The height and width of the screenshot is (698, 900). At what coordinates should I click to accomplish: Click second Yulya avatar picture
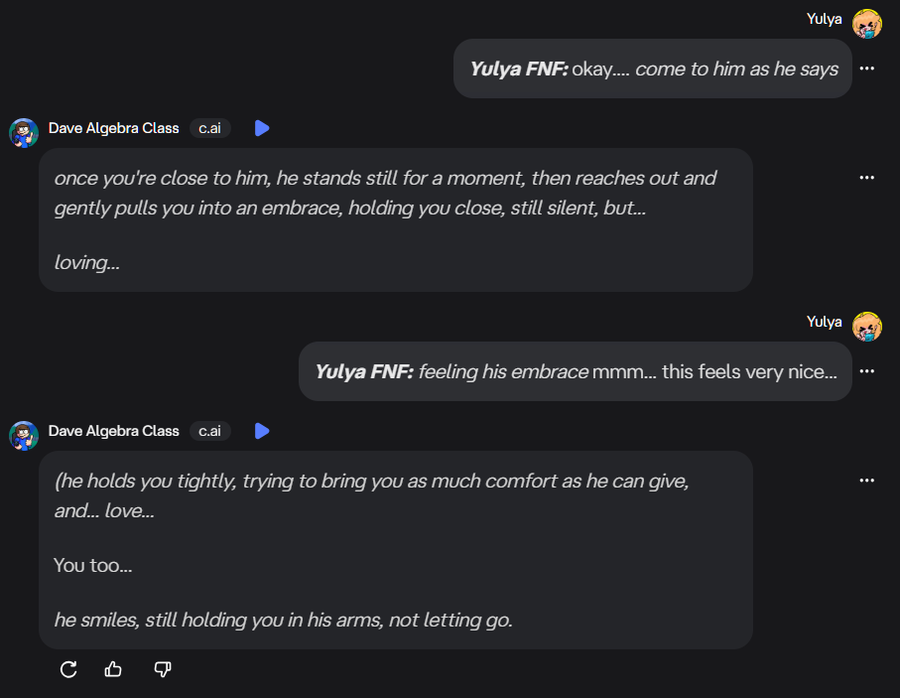click(867, 326)
